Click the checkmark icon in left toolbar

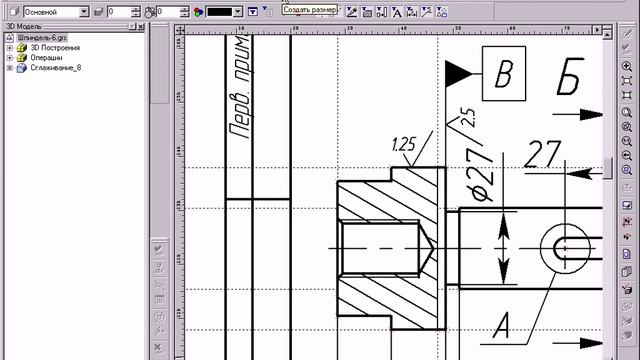[159, 249]
